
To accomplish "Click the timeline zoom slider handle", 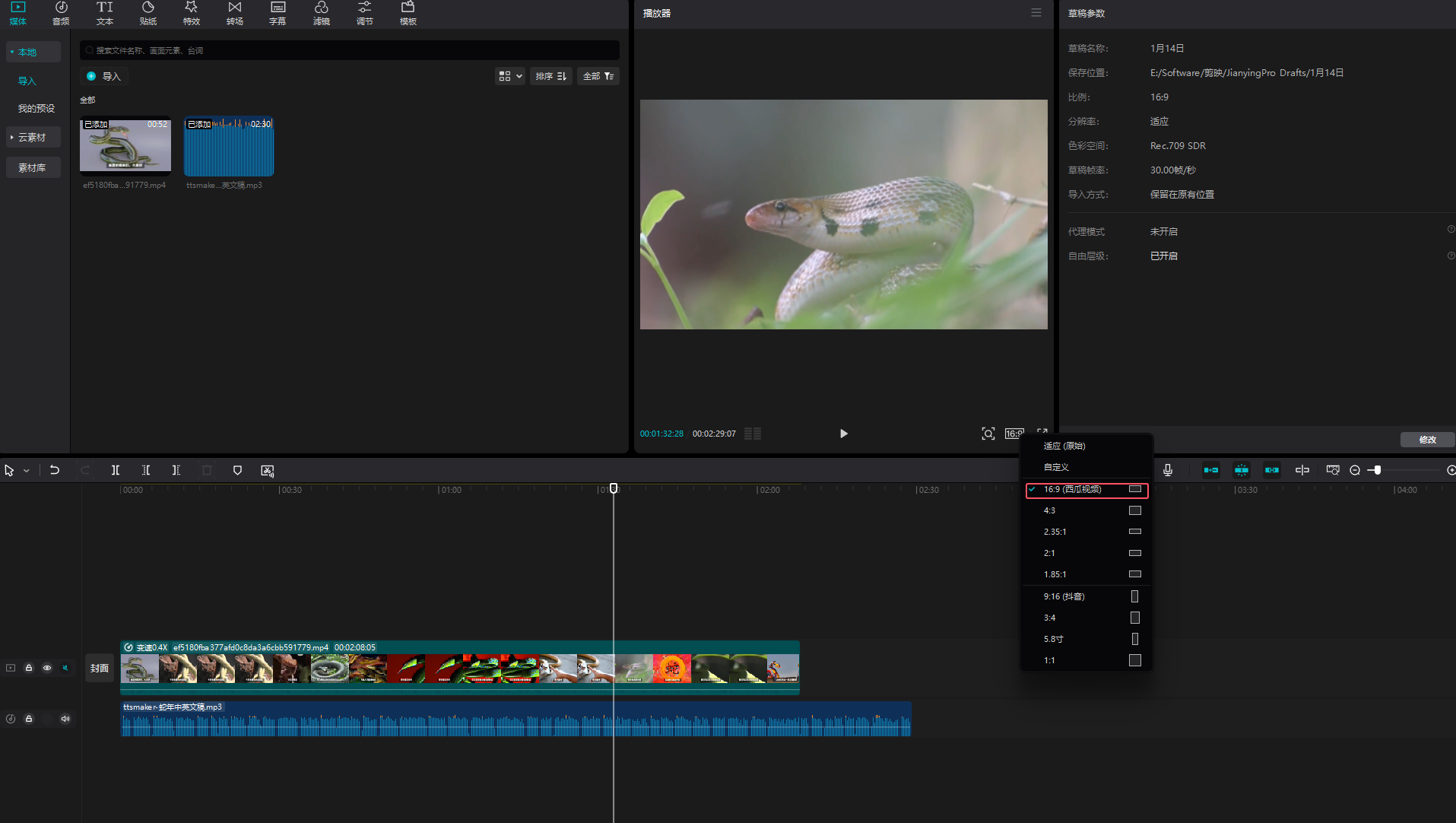I will tap(1377, 470).
